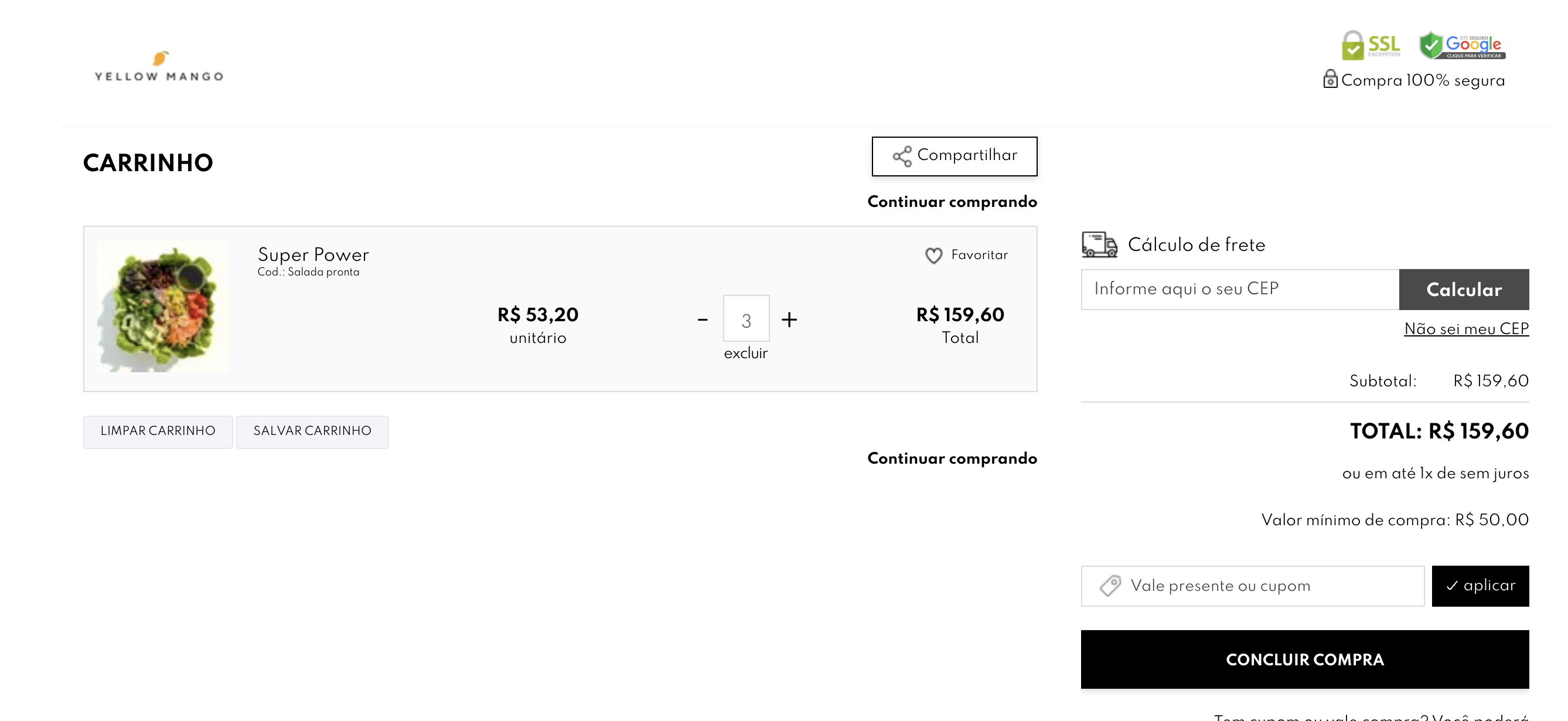Viewport: 1568px width, 721px height.
Task: Decrease quantity with the minus button
Action: (x=703, y=319)
